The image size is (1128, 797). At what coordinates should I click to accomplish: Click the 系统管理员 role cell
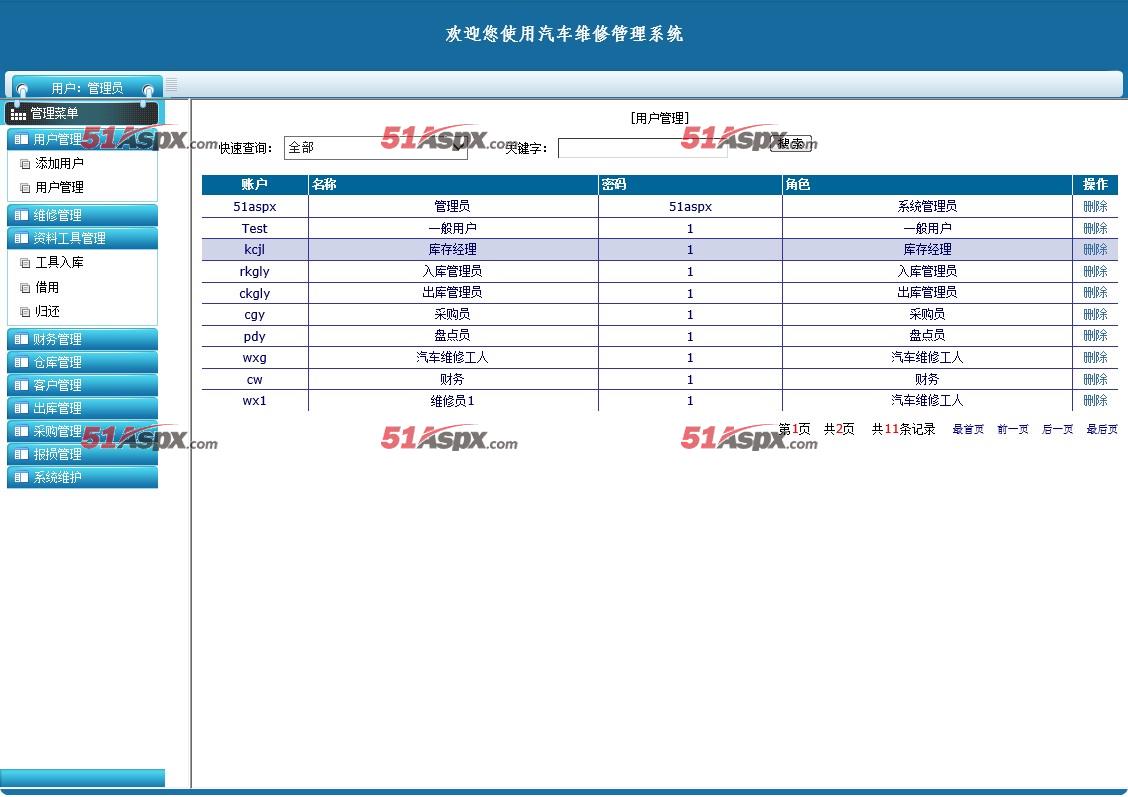pyautogui.click(x=927, y=206)
